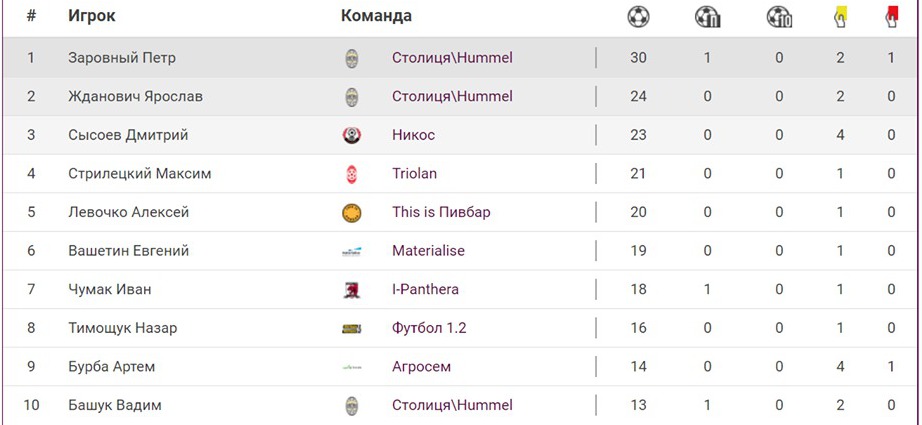922x425 pixels.
Task: Click the Футбол 1.2 team logo
Action: [351, 328]
